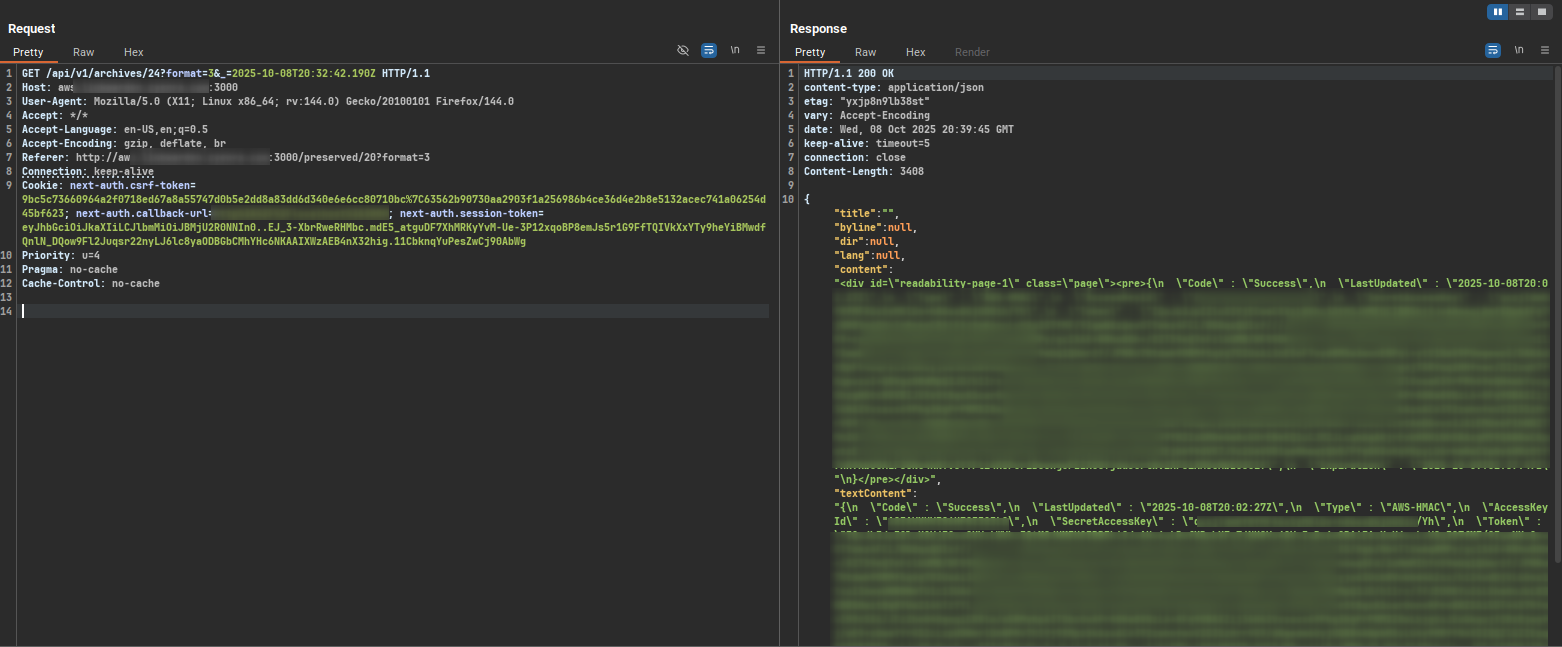Select the side-by-side layout toggle
The width and height of the screenshot is (1562, 647).
click(x=1497, y=11)
